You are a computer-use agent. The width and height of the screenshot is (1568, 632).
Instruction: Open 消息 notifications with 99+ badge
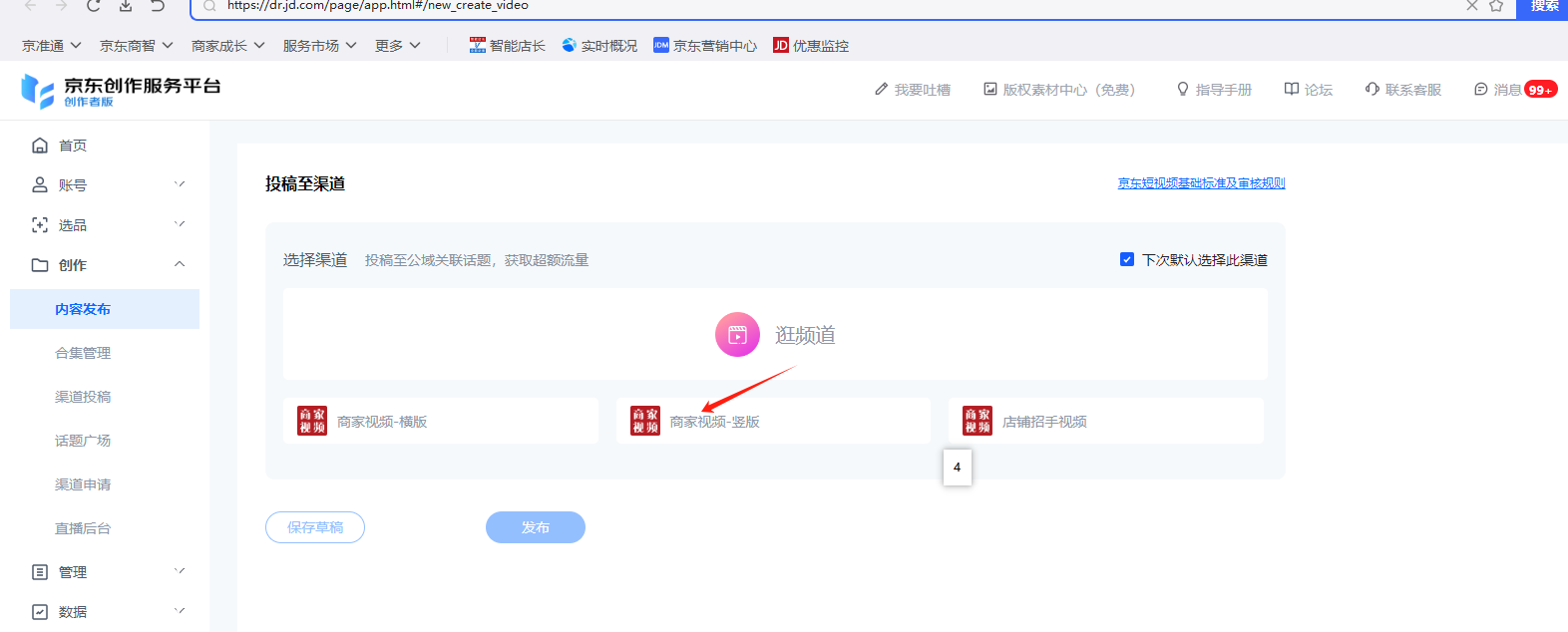click(x=1514, y=90)
